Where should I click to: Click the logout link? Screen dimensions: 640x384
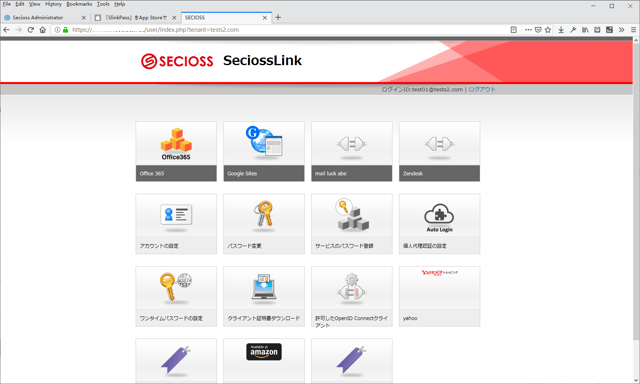[482, 89]
